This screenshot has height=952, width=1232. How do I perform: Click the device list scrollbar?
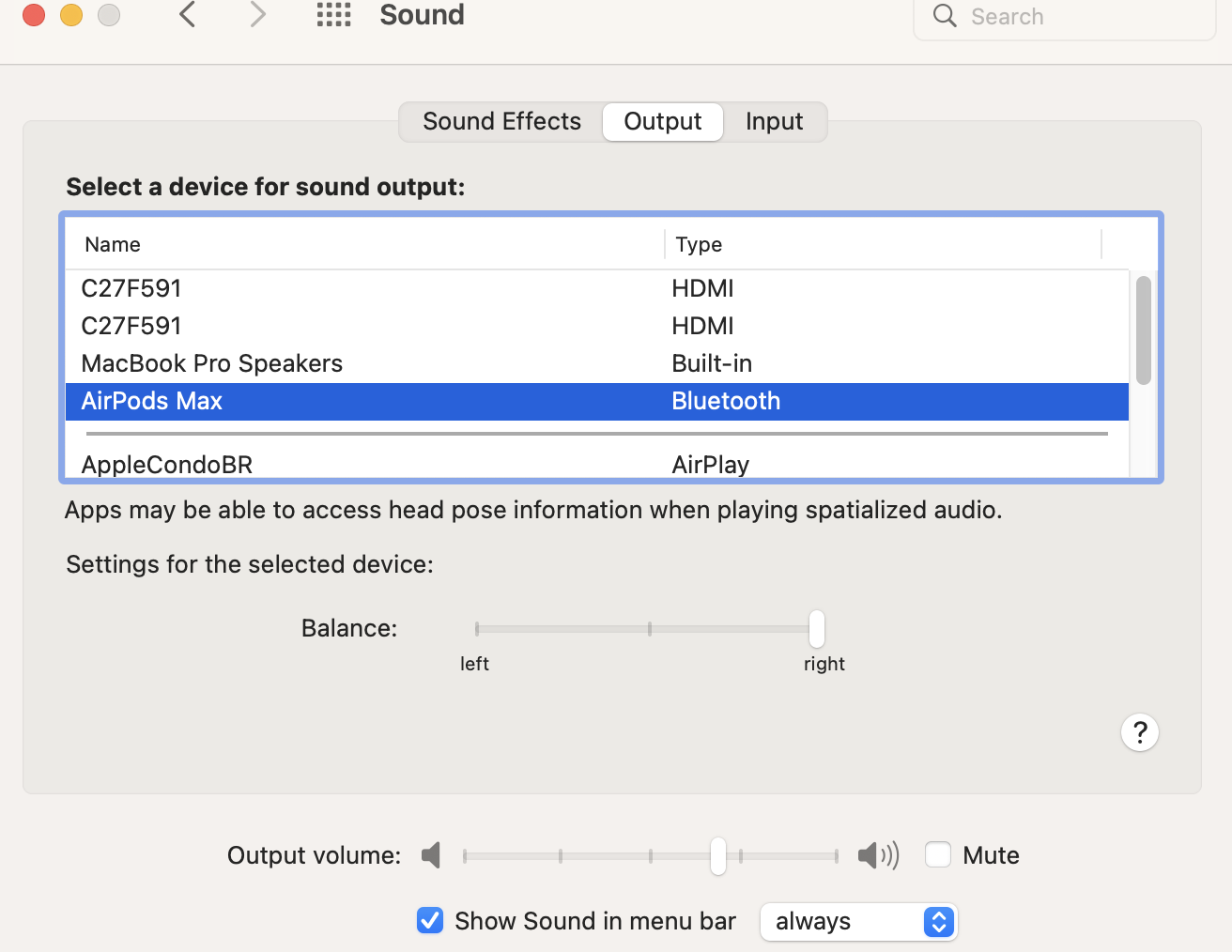point(1143,330)
